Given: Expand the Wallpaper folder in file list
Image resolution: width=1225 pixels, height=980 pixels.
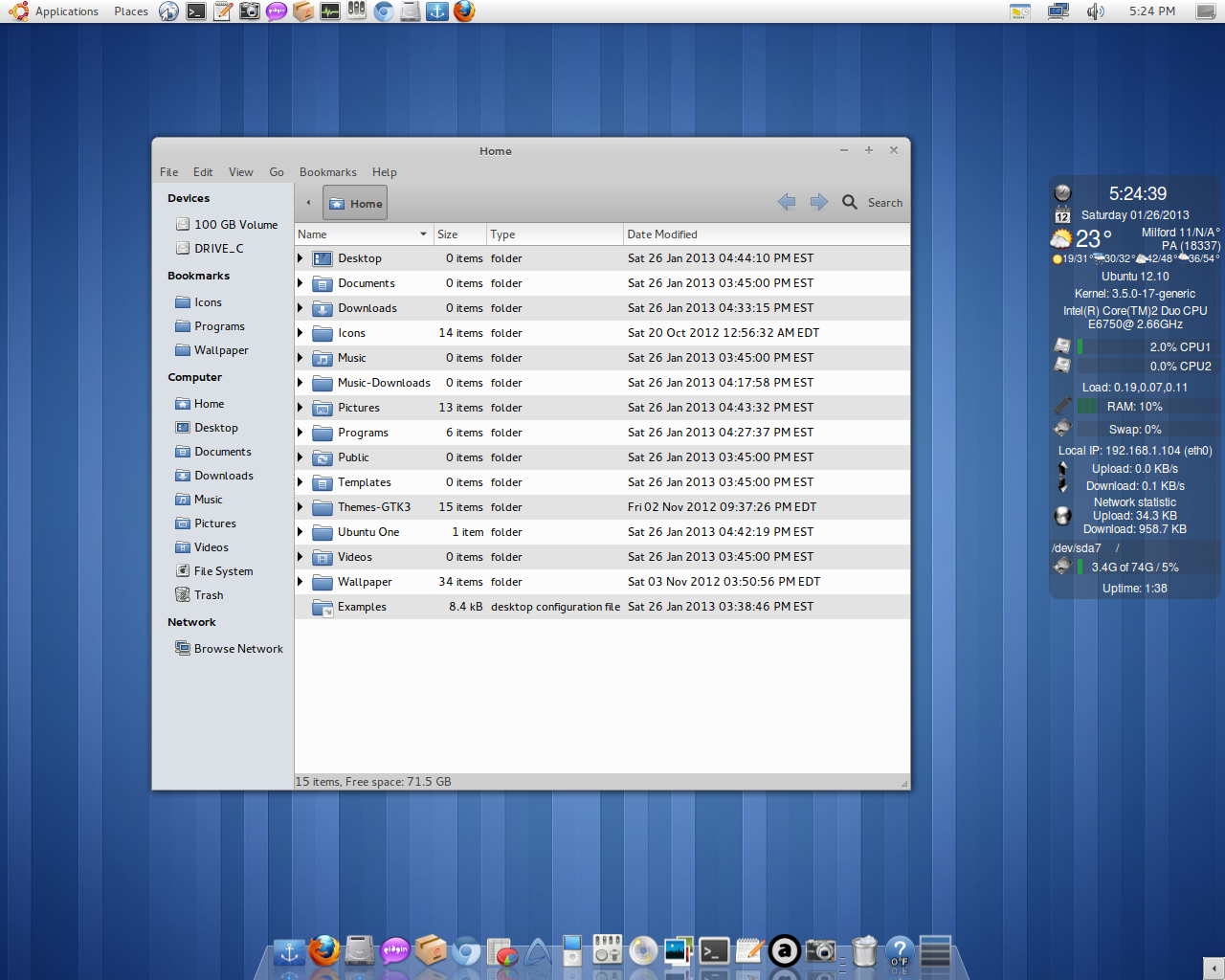Looking at the screenshot, I should 301,582.
